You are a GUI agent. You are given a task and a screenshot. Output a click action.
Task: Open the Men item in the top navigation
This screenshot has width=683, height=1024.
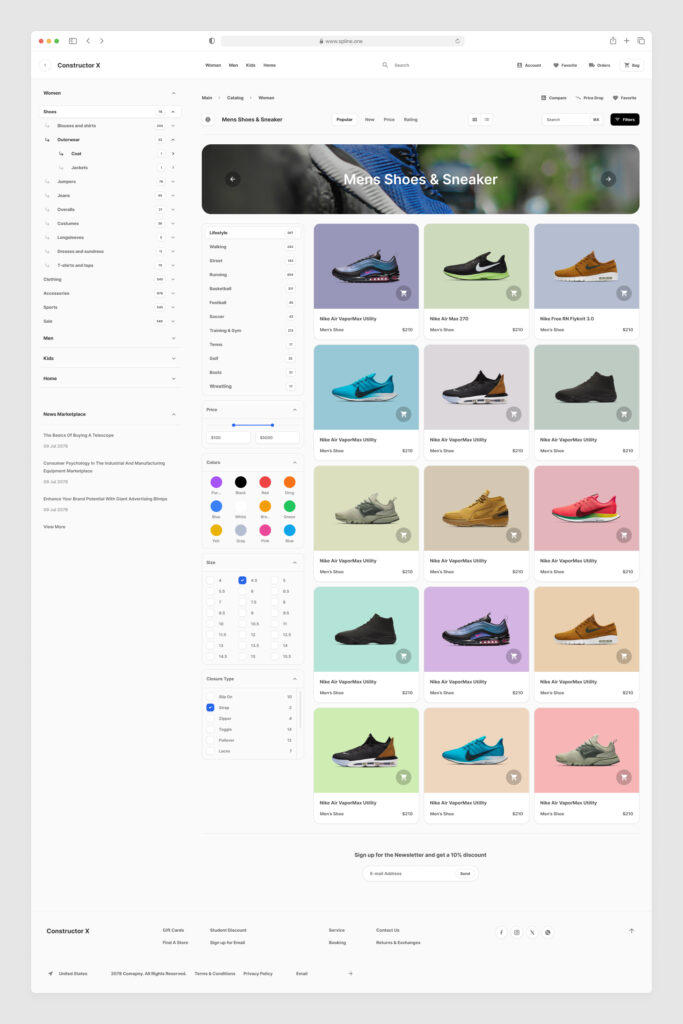click(x=233, y=65)
